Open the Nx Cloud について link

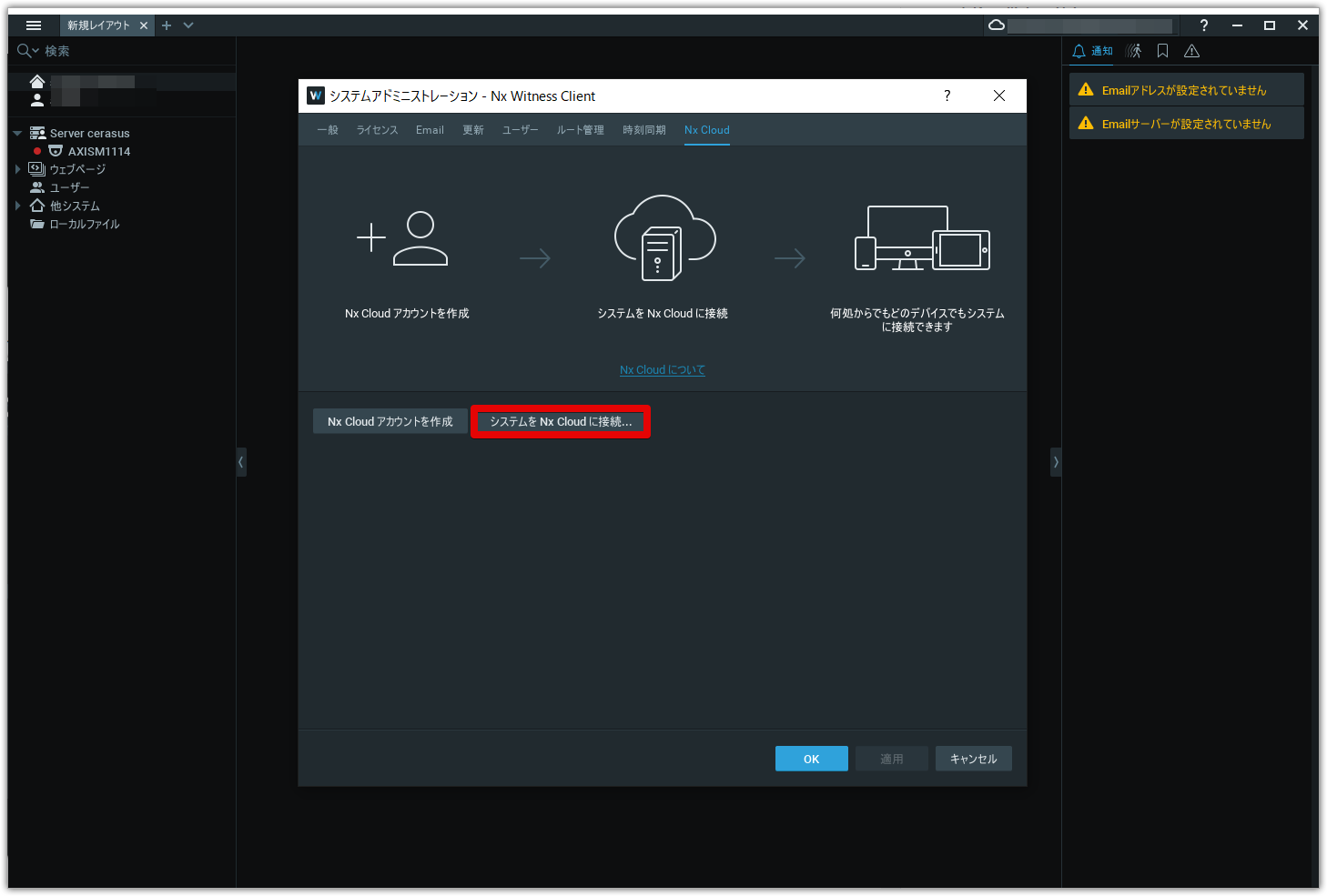pyautogui.click(x=662, y=370)
